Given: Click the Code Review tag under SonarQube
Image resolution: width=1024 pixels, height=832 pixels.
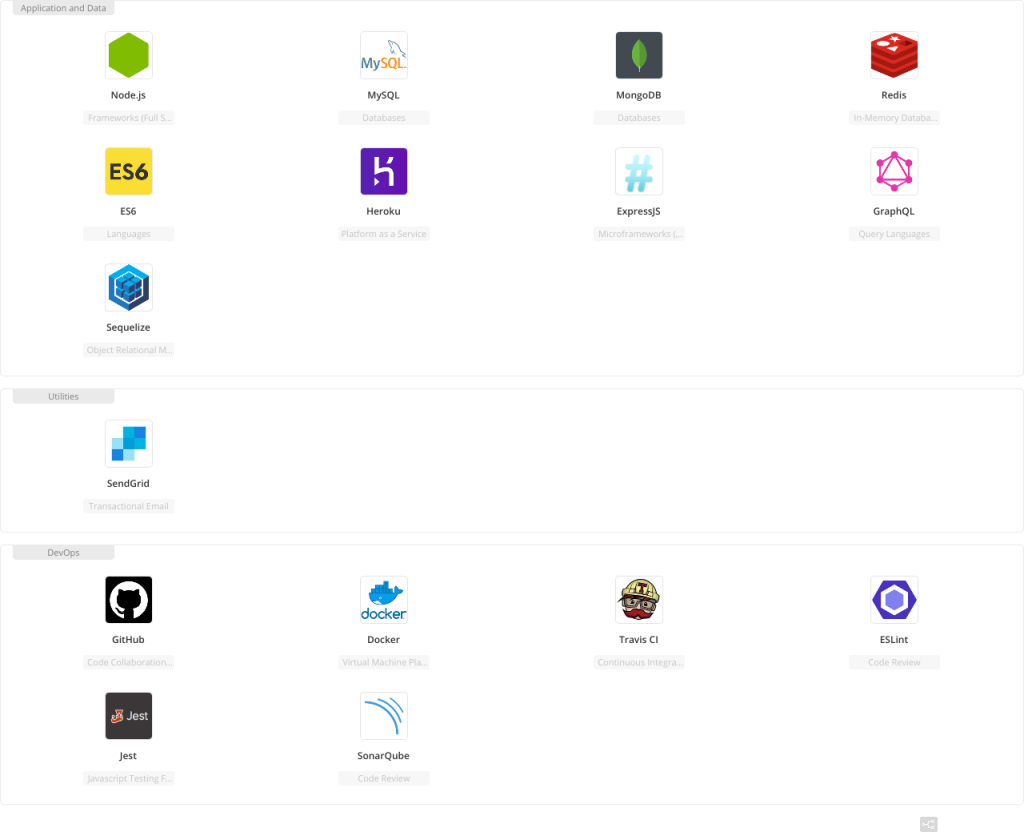Looking at the screenshot, I should (x=383, y=778).
